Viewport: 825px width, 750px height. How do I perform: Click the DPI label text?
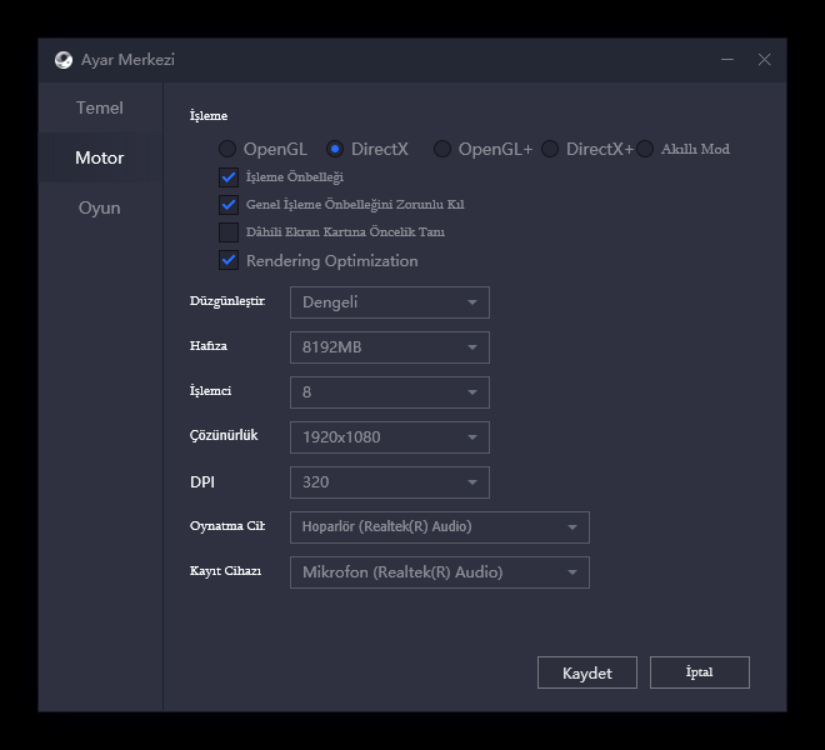tap(202, 482)
